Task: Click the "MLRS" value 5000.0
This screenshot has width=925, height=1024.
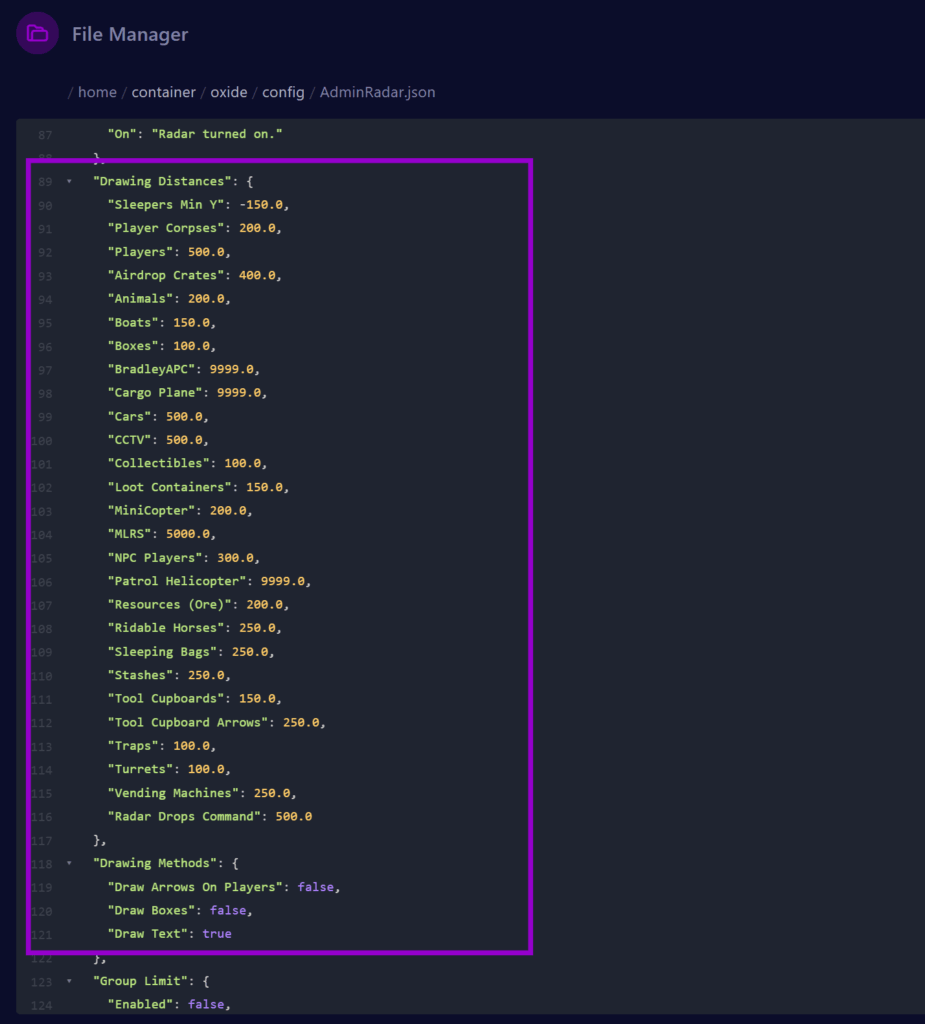Action: point(188,534)
